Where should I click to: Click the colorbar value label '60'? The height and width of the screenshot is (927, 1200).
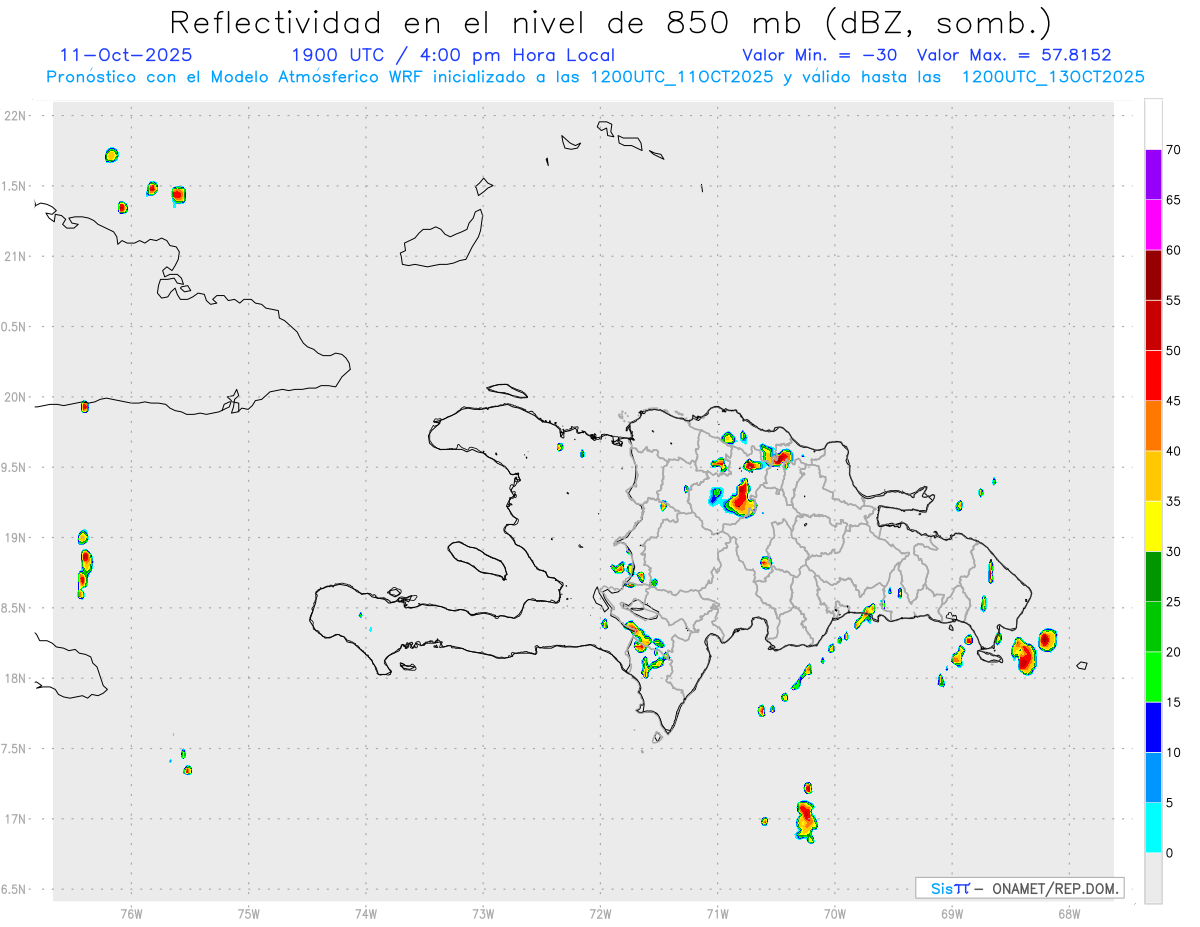coord(1173,250)
